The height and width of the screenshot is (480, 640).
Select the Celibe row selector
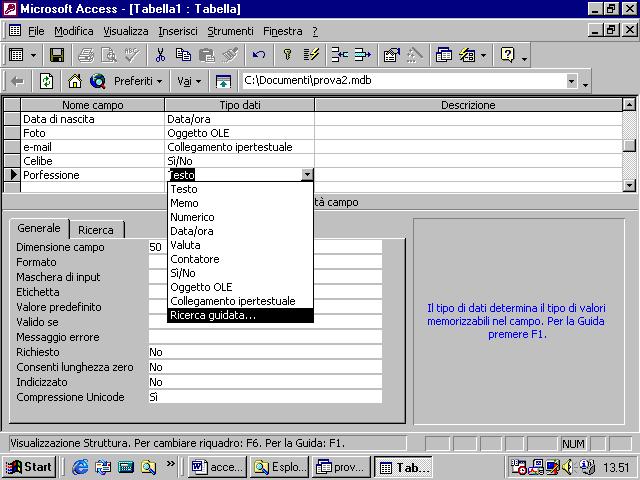coord(12,161)
